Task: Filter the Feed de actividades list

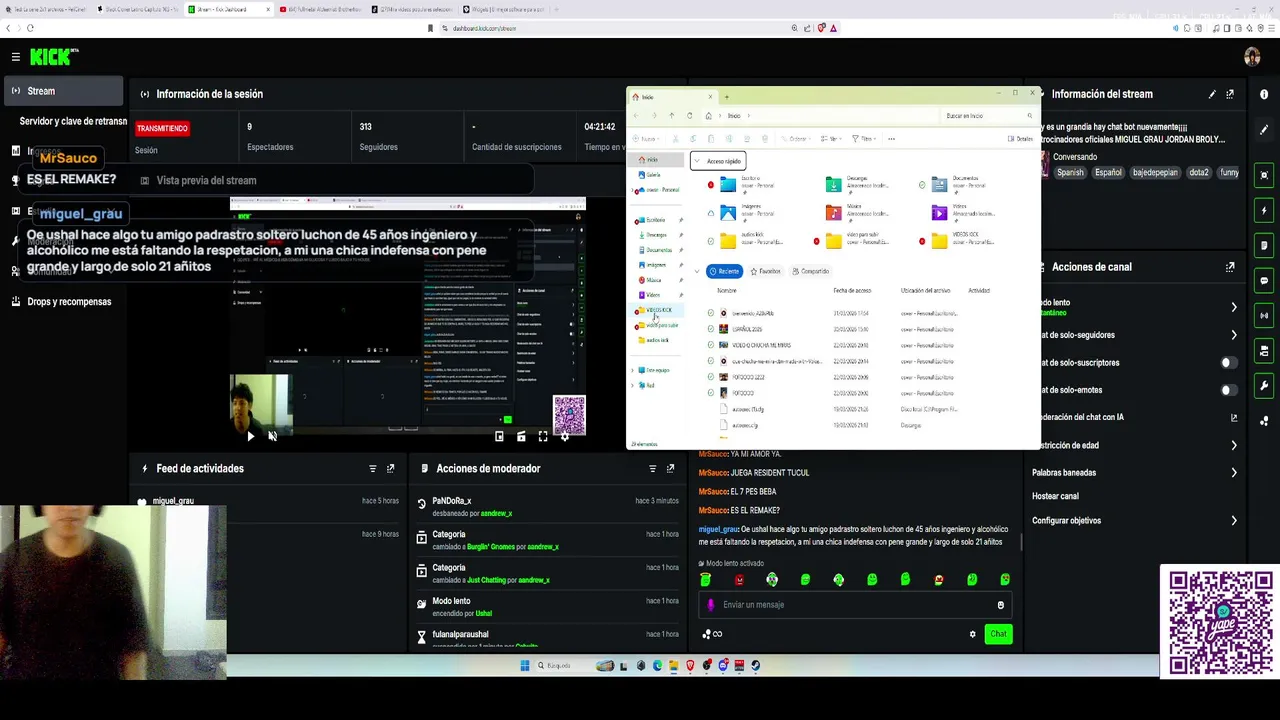Action: 373,468
